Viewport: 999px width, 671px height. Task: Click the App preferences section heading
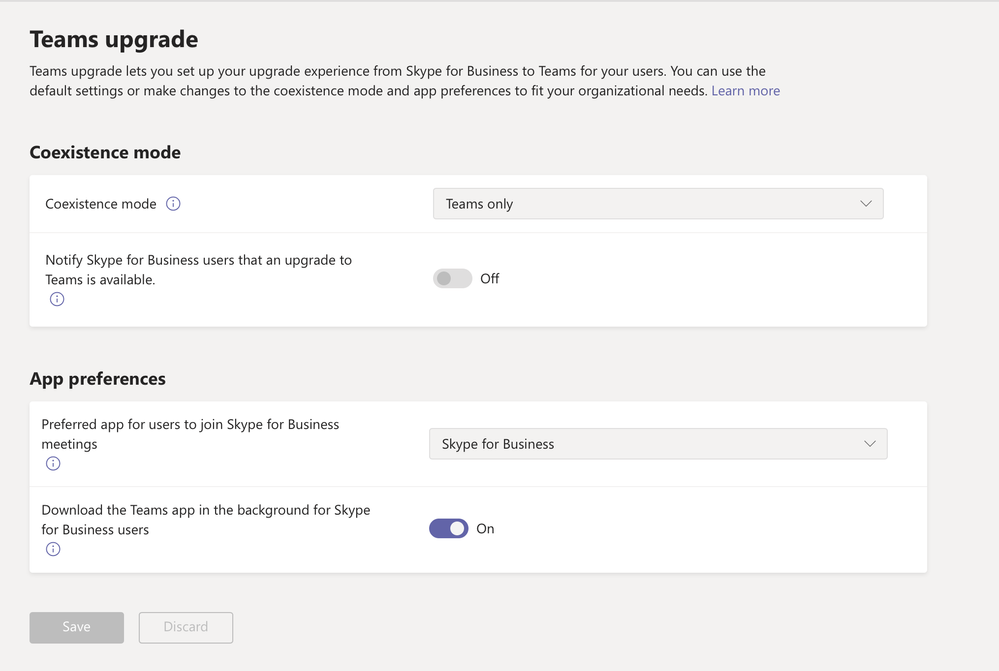click(x=97, y=379)
